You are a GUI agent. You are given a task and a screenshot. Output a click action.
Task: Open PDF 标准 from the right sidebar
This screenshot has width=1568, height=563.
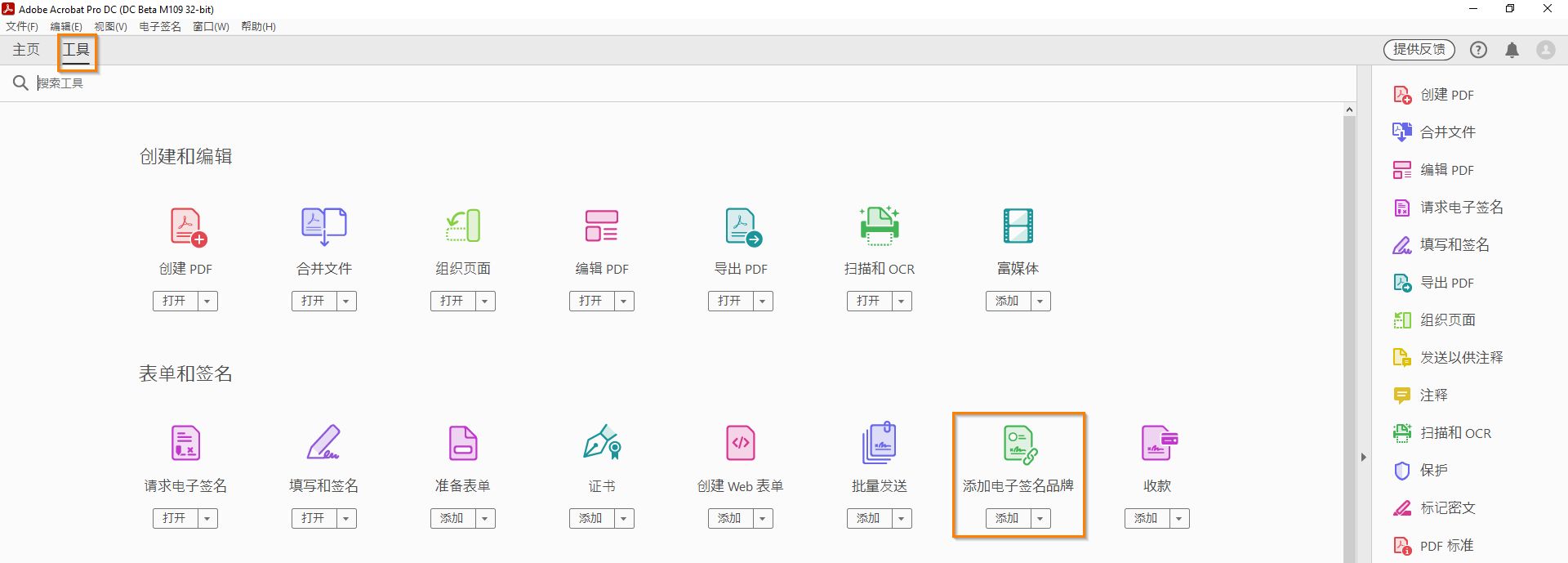1433,546
